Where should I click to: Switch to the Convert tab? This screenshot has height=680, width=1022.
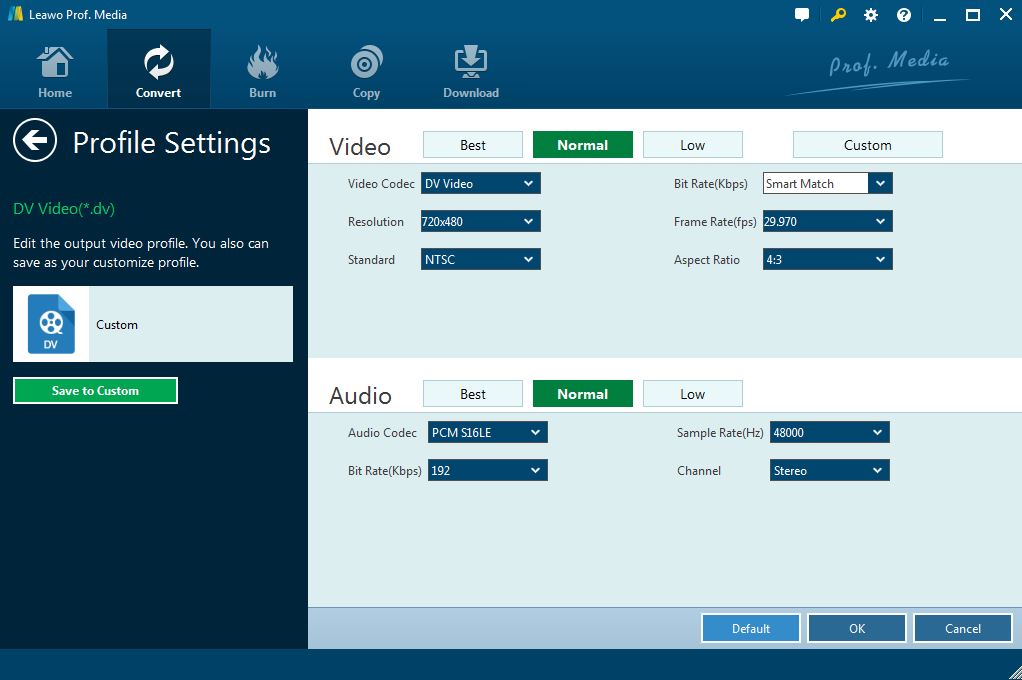(x=158, y=72)
